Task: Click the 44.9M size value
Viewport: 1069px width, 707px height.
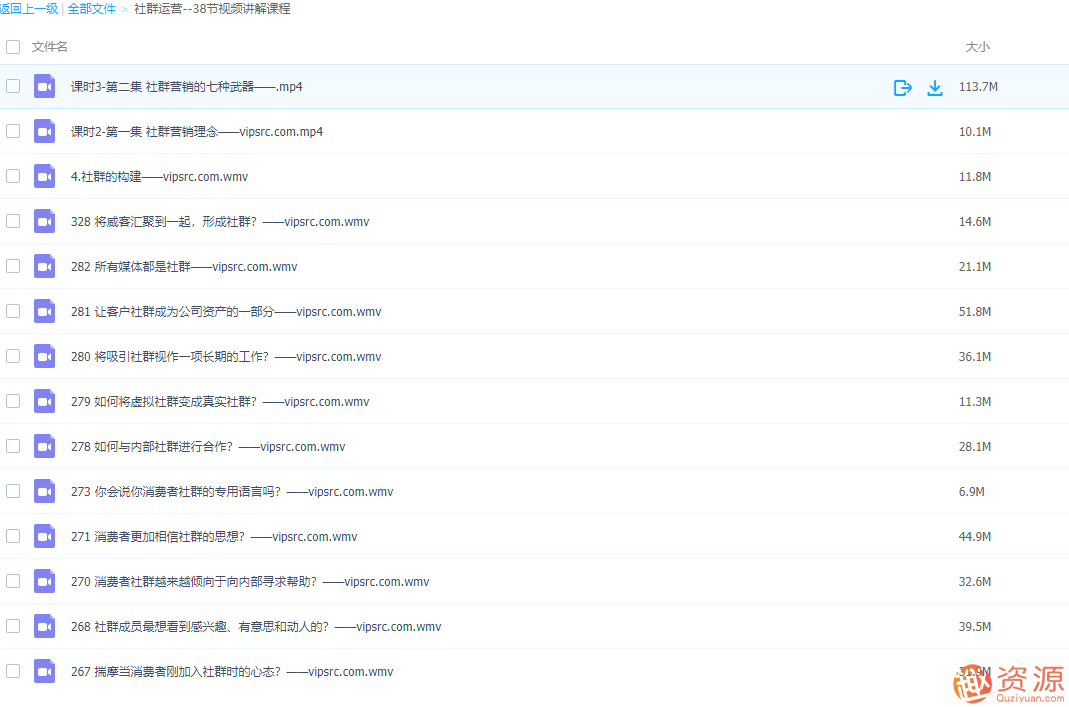Action: (x=975, y=537)
